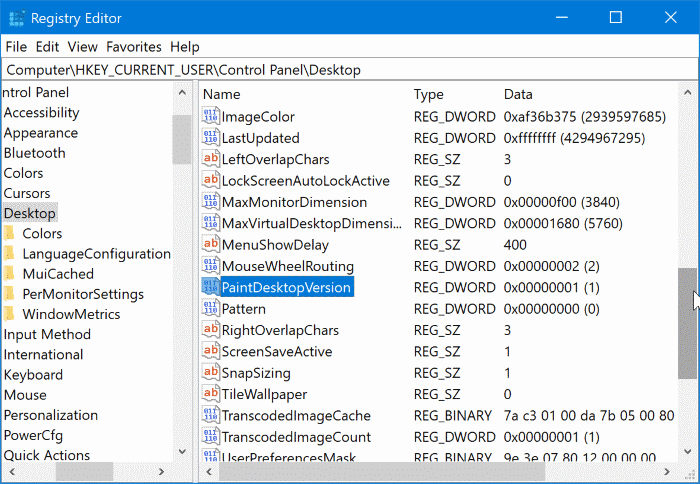Click the MuiCached folder icon
The width and height of the screenshot is (700, 484).
[9, 274]
